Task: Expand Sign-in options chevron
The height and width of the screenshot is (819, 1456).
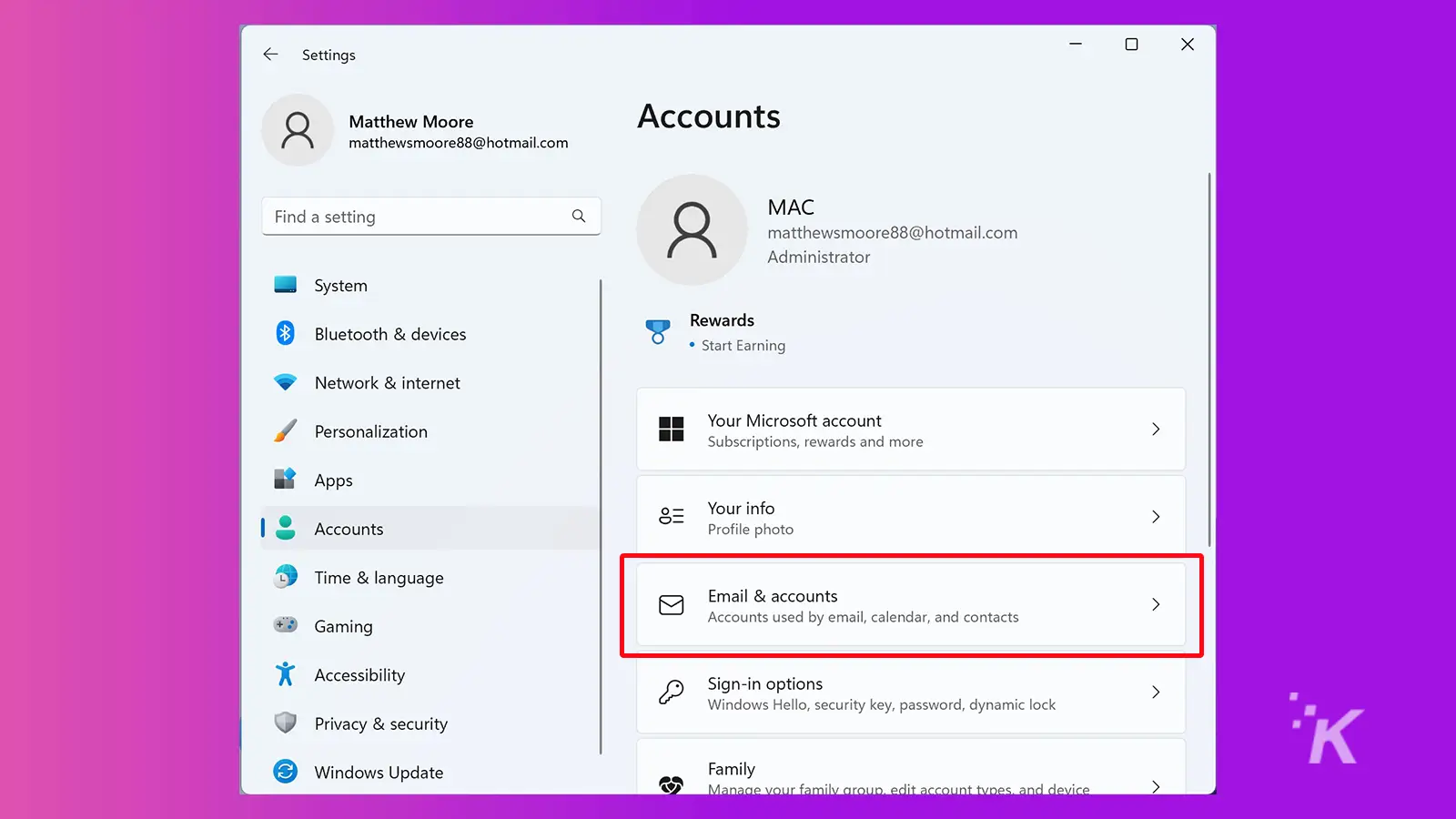Action: tap(1156, 693)
